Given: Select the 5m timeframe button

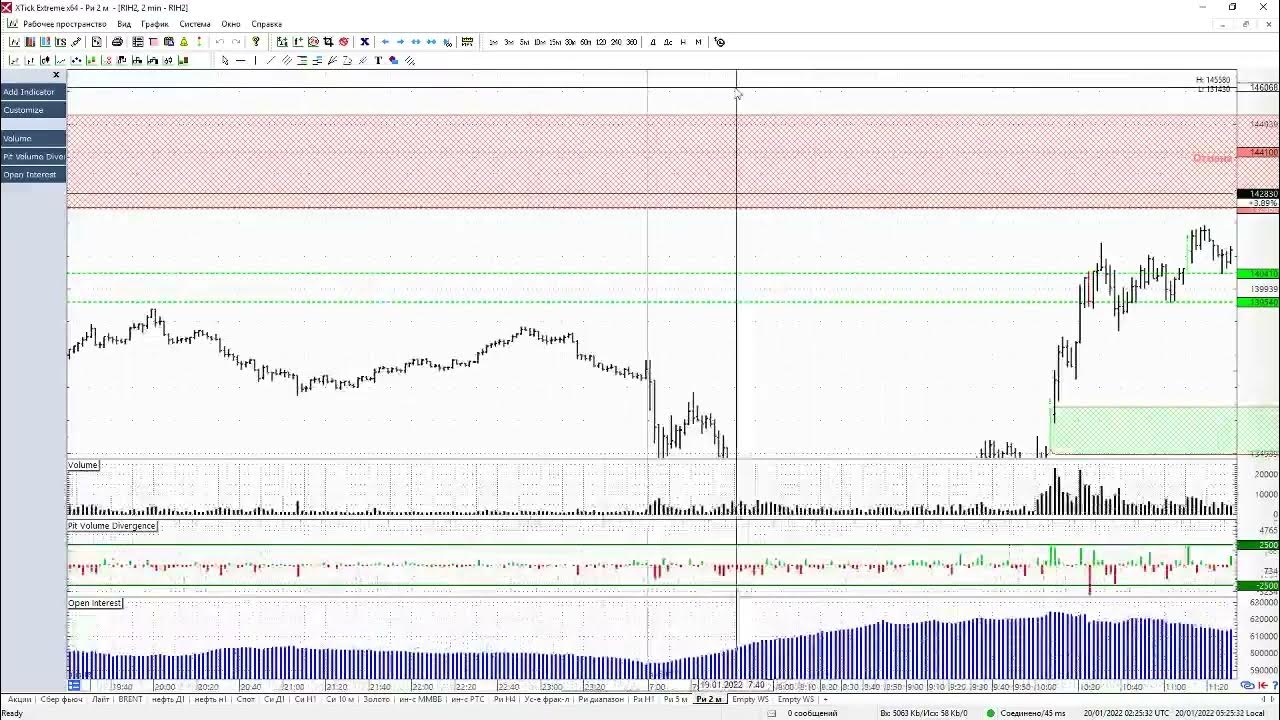Looking at the screenshot, I should 524,42.
